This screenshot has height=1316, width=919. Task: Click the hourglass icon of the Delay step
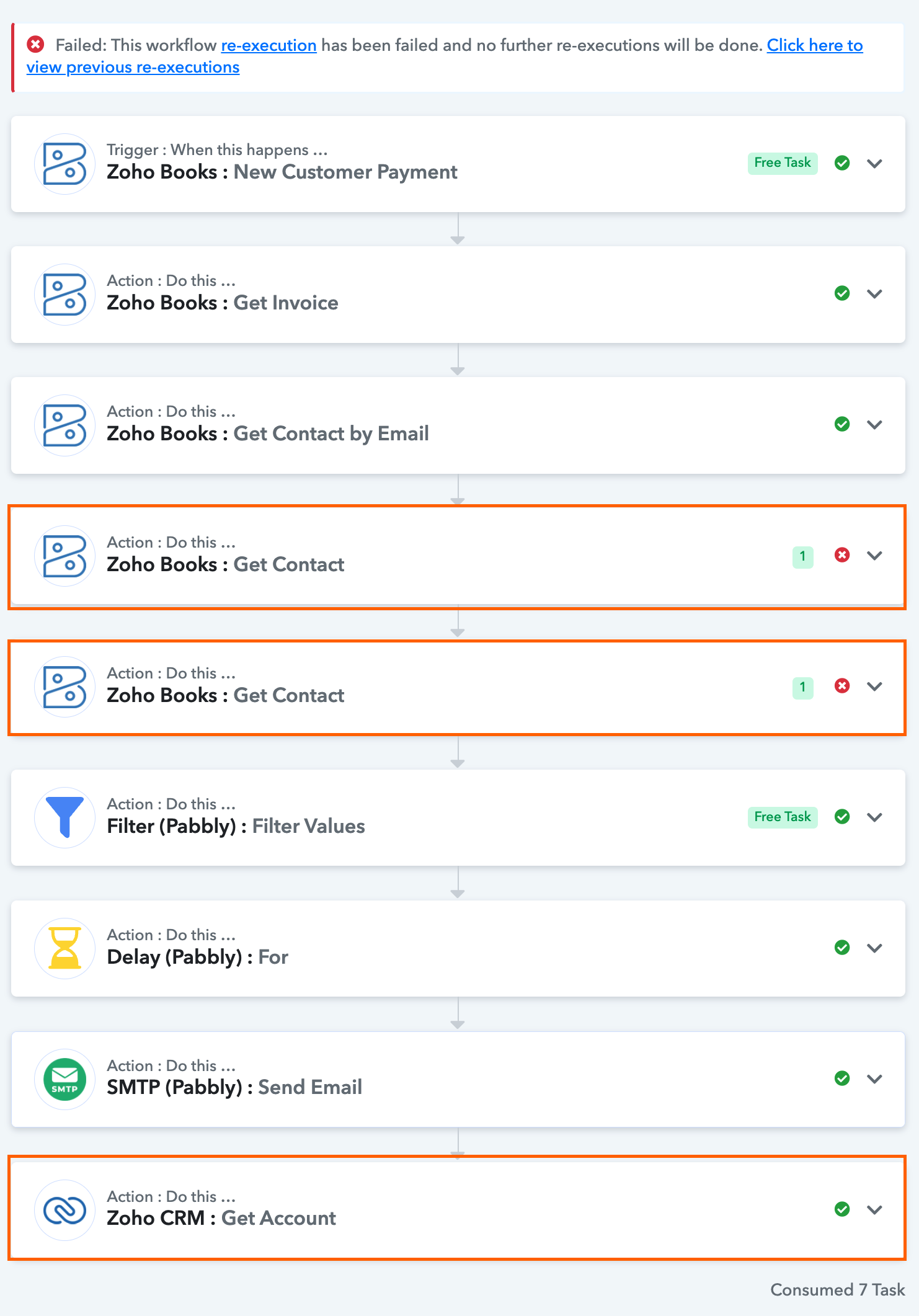(x=64, y=948)
